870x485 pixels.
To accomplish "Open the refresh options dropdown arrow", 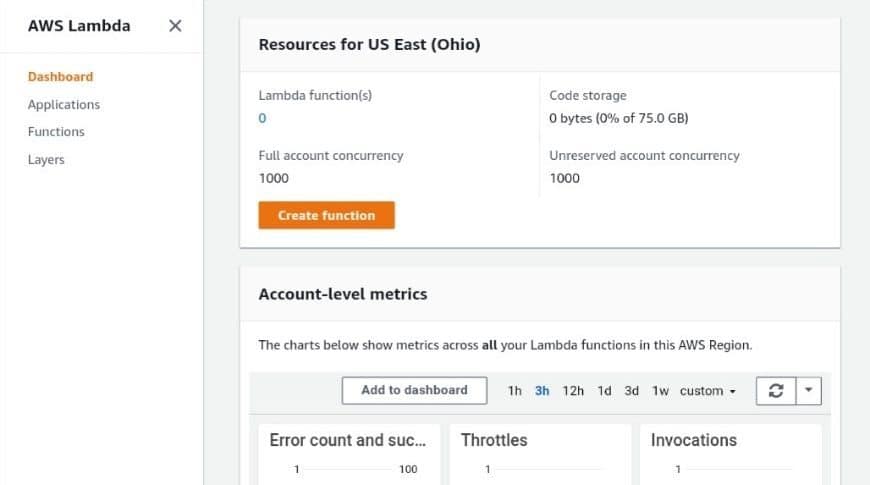I will point(808,391).
